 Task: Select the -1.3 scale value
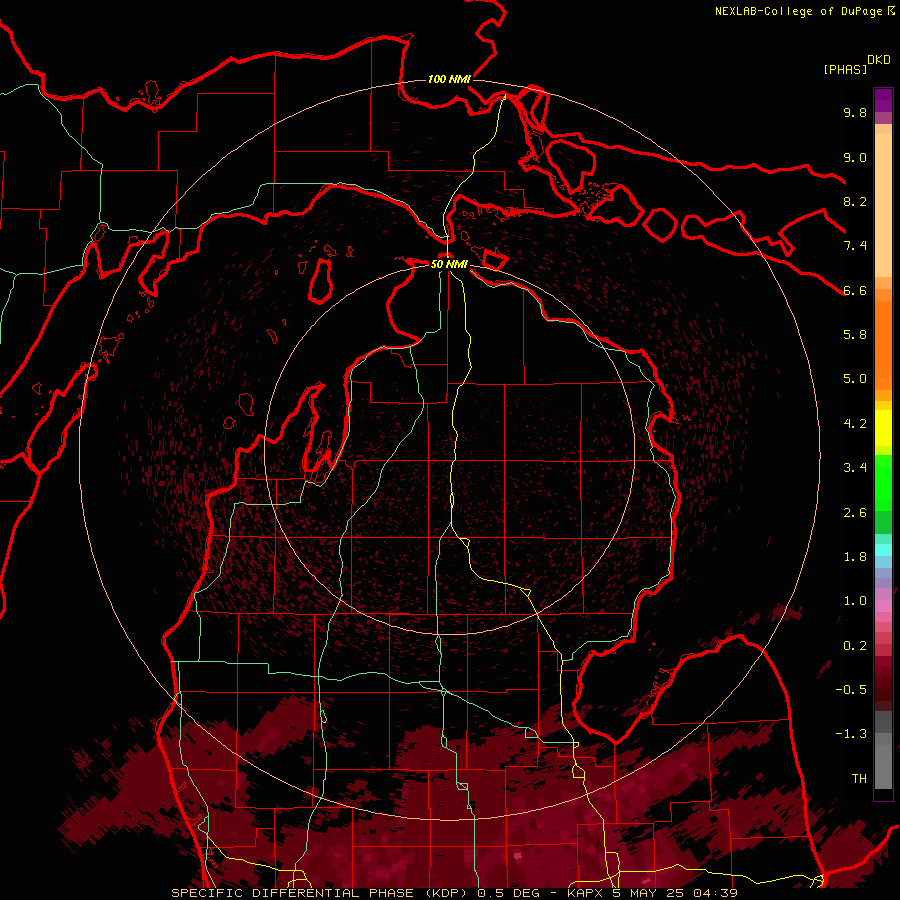click(x=851, y=734)
